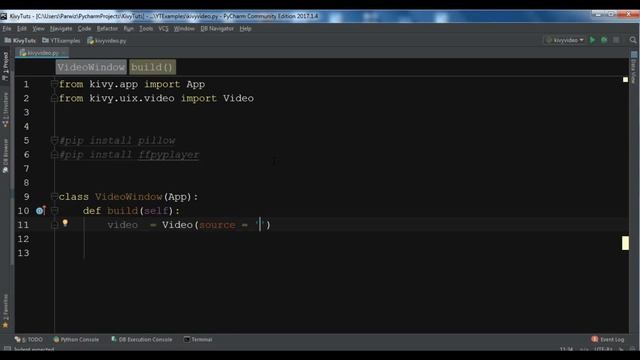This screenshot has width=640, height=360.
Task: Click the import fold end marker on line 2
Action: 54,98
